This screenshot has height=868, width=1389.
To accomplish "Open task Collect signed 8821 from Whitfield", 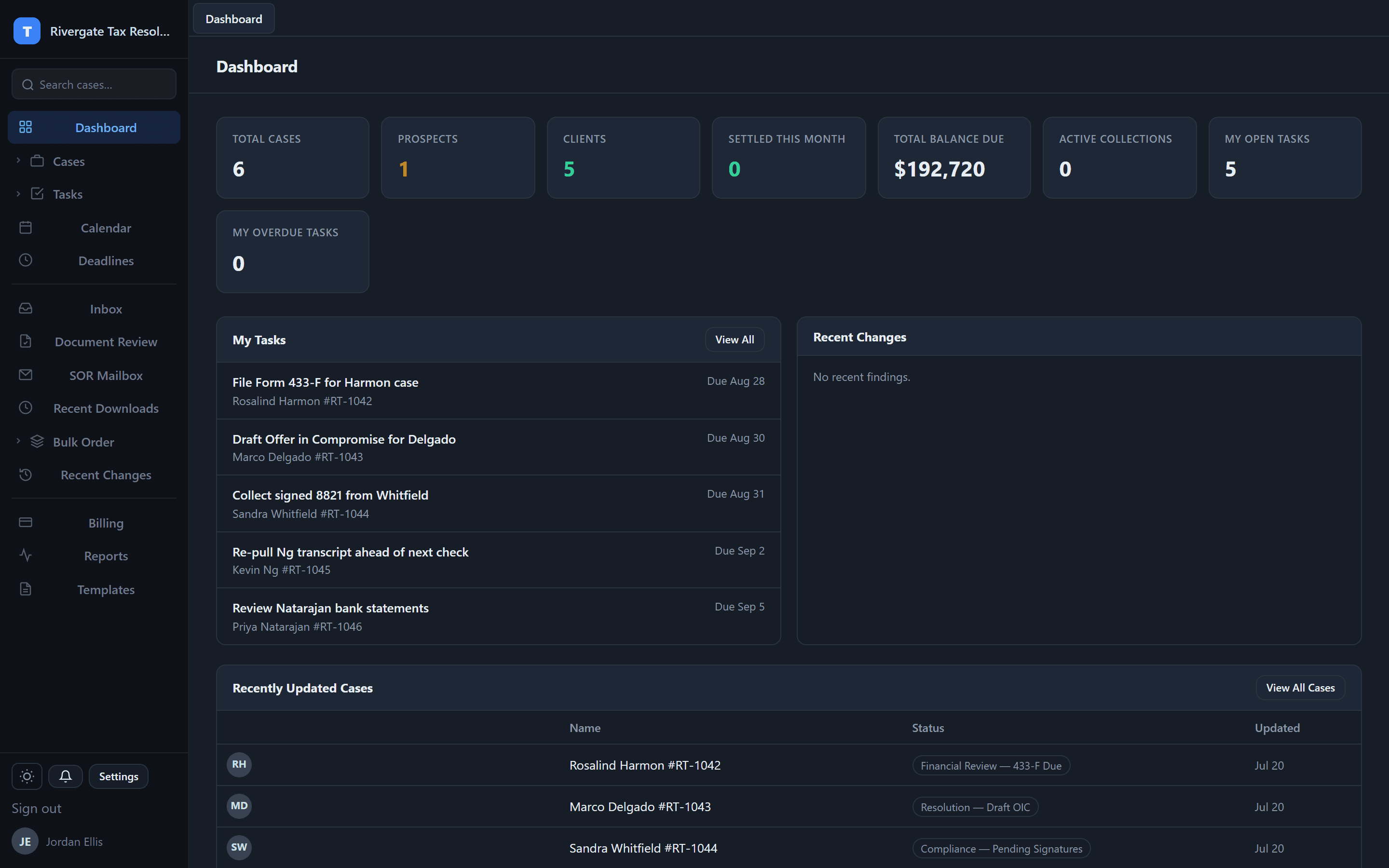I will coord(498,503).
